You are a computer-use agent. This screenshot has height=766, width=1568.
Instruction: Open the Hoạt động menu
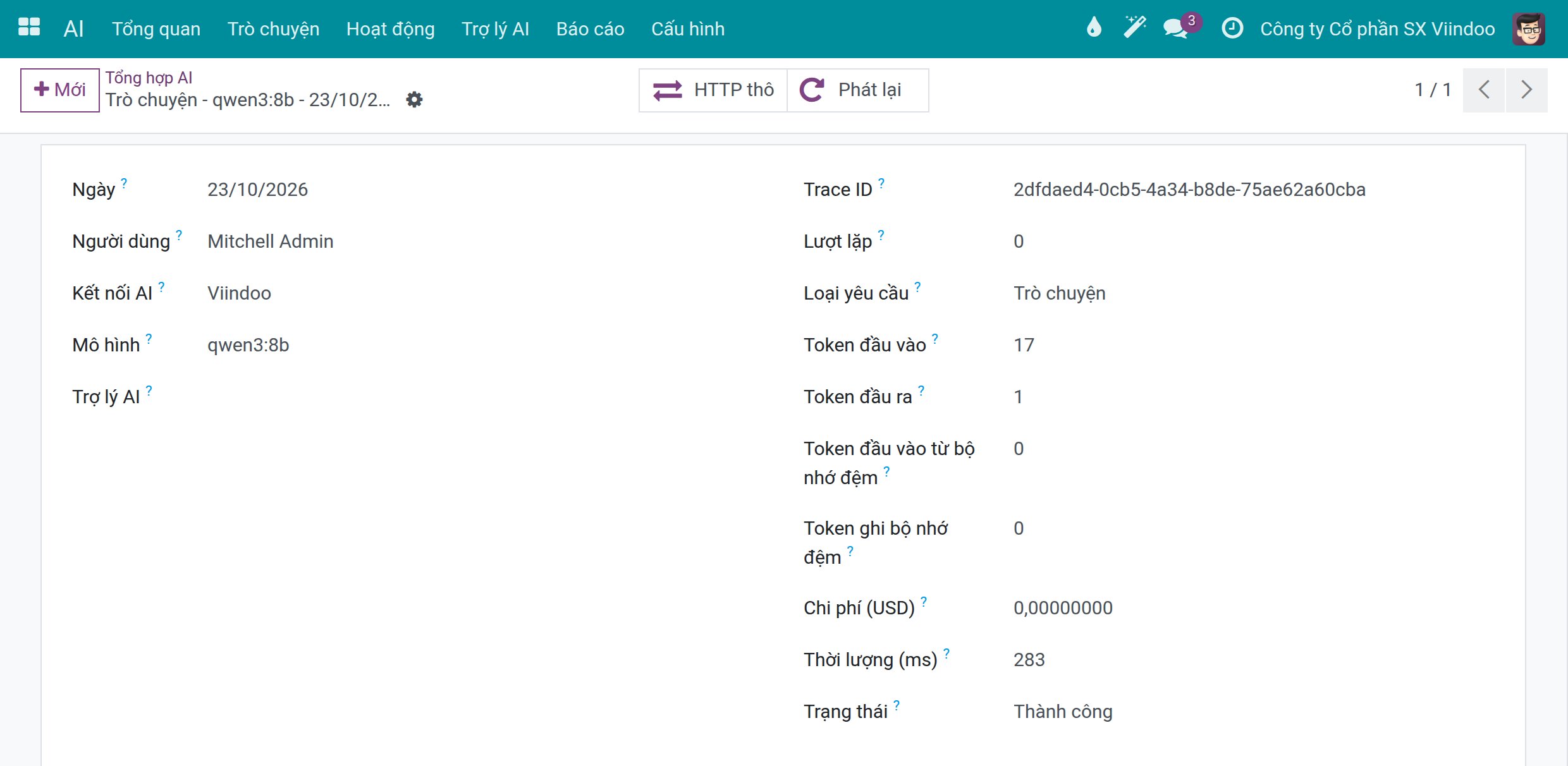pyautogui.click(x=390, y=28)
